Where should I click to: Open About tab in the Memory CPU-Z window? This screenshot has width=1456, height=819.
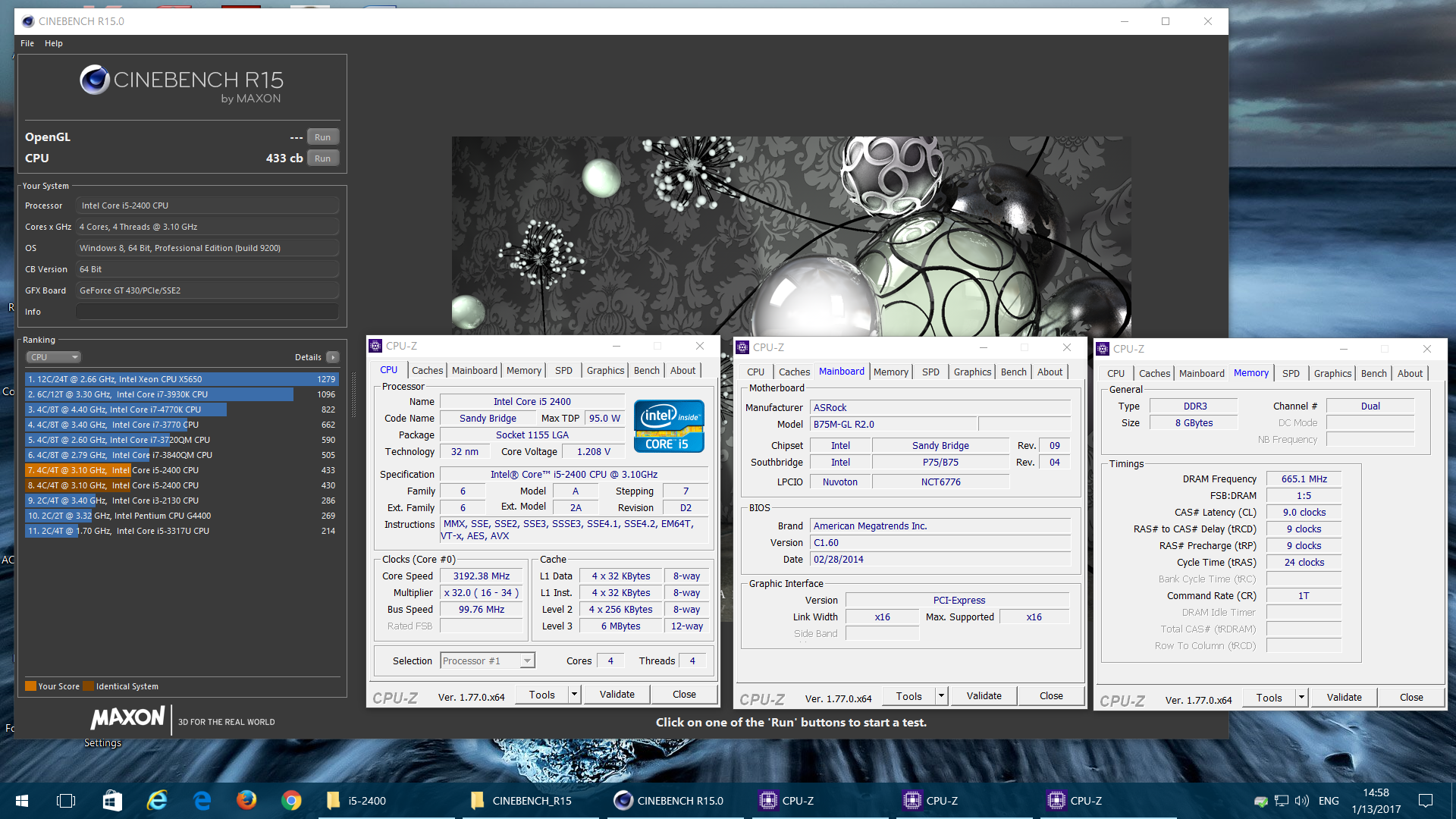(x=1410, y=373)
